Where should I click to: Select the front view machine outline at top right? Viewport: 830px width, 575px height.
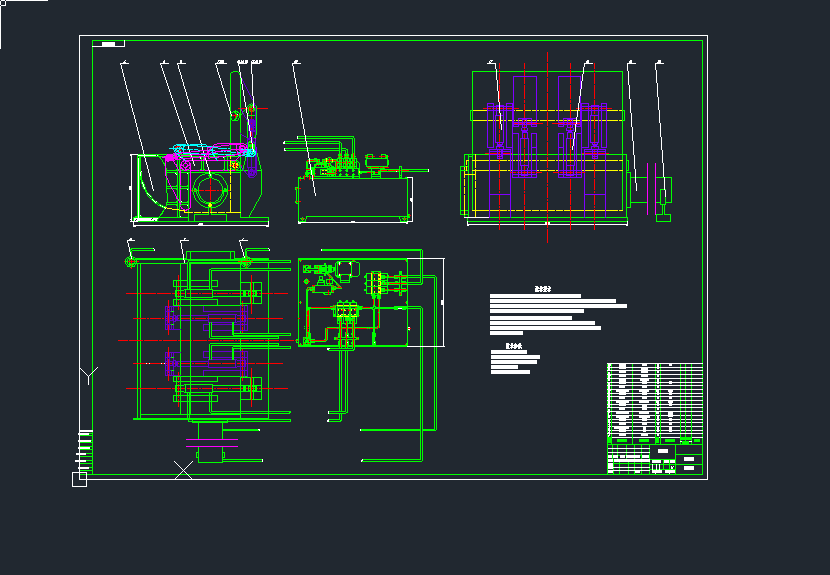pos(548,150)
